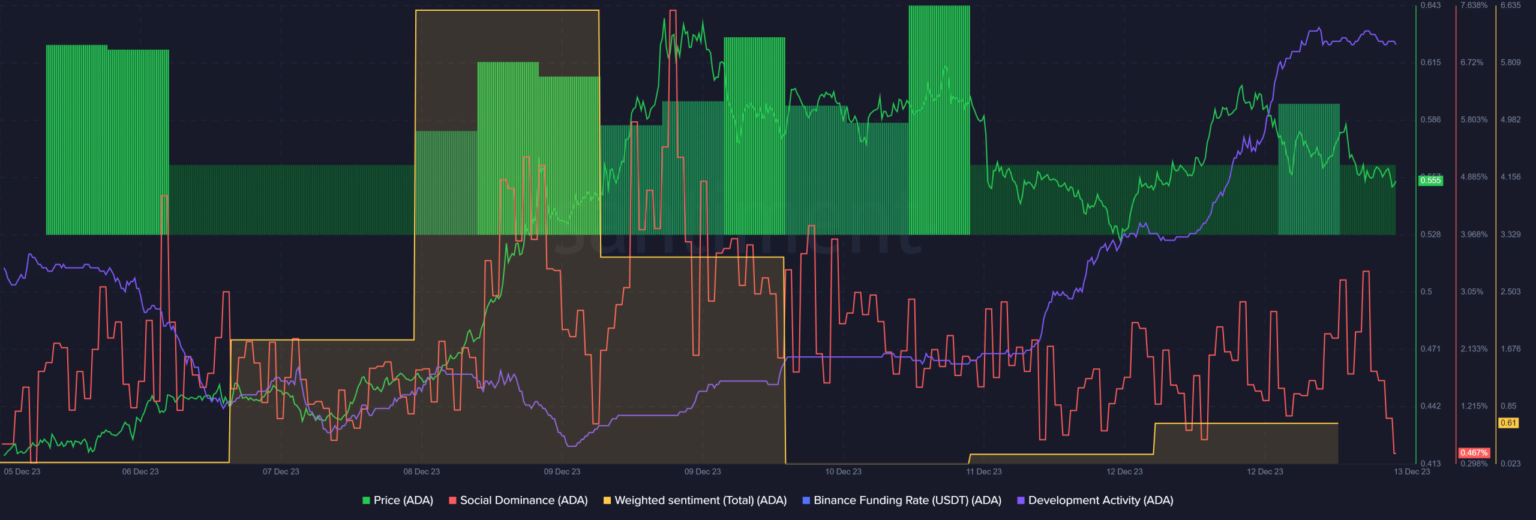
Task: Click the 0.643 top price axis value
Action: click(x=1430, y=6)
